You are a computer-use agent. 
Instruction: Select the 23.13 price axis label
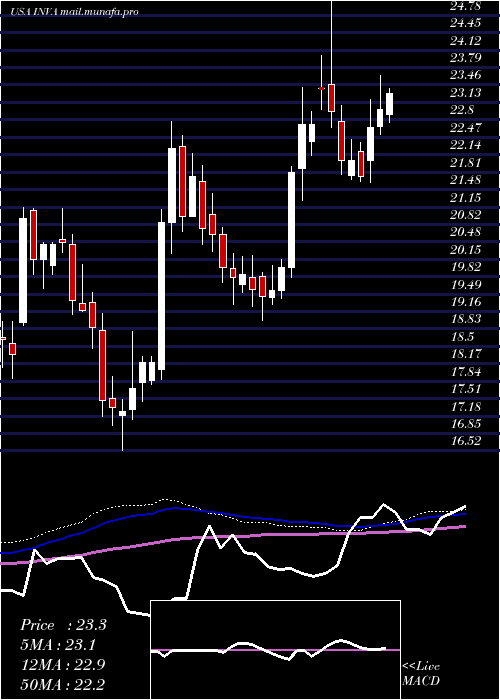(466, 93)
